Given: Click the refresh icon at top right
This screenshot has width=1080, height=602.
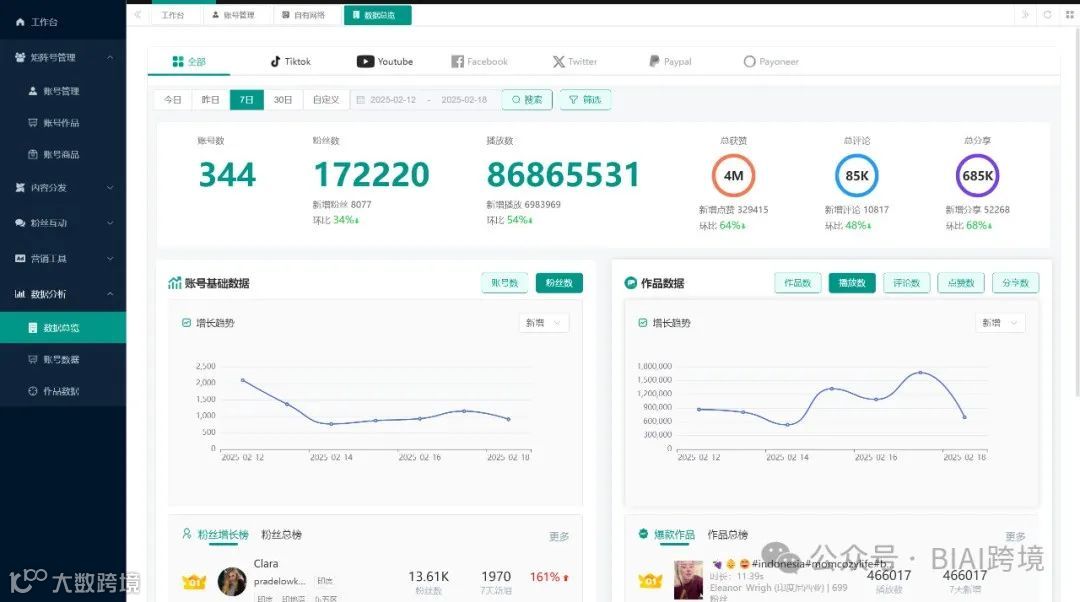Looking at the screenshot, I should [1048, 14].
